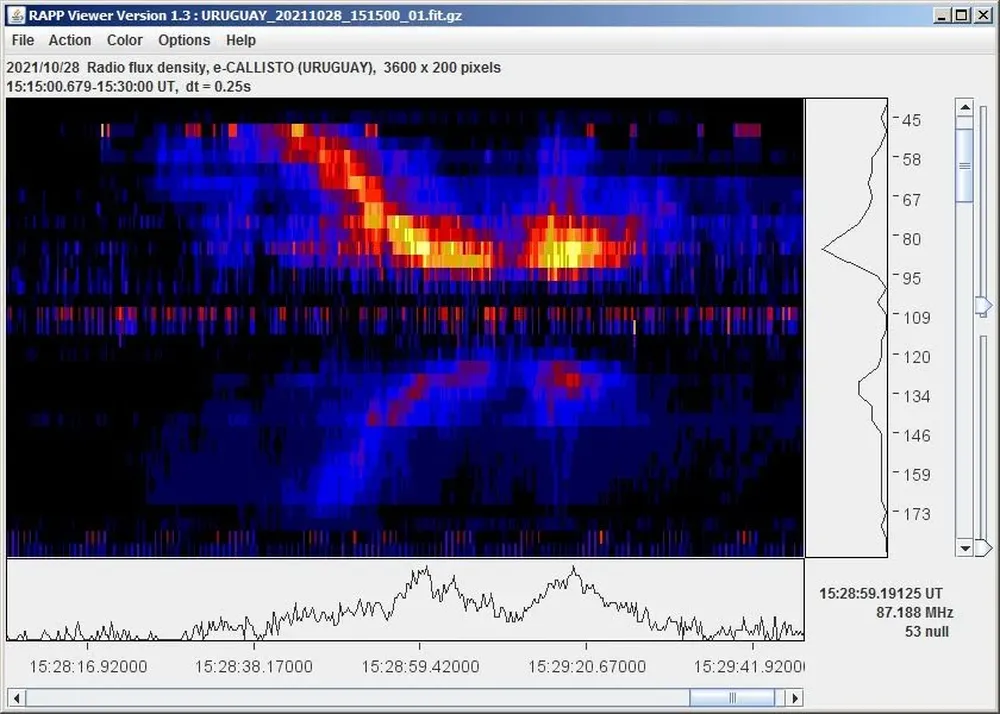Viewport: 1000px width, 714px height.
Task: Click the 159 MHz frequency label
Action: pyautogui.click(x=916, y=475)
